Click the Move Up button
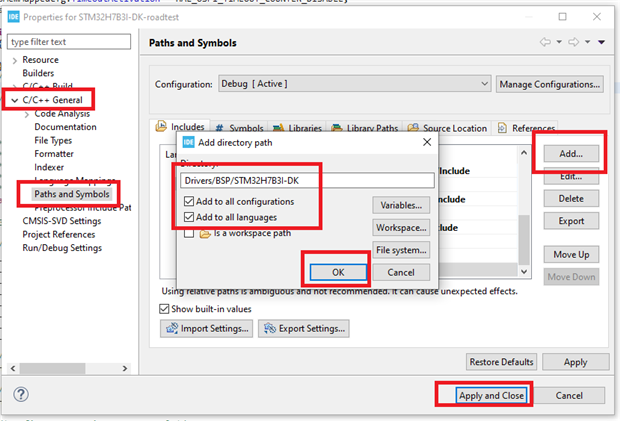The height and width of the screenshot is (421, 620). click(571, 255)
